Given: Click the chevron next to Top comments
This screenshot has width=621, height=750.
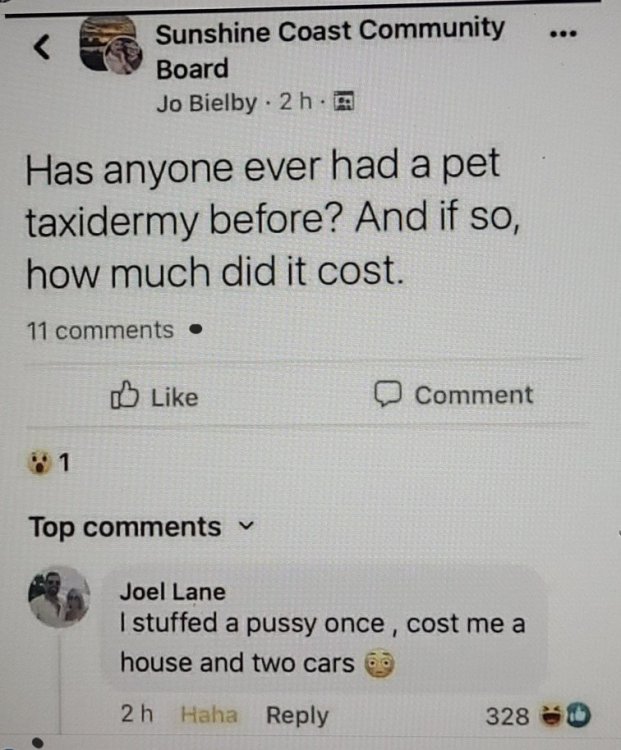Looking at the screenshot, I should (x=246, y=527).
